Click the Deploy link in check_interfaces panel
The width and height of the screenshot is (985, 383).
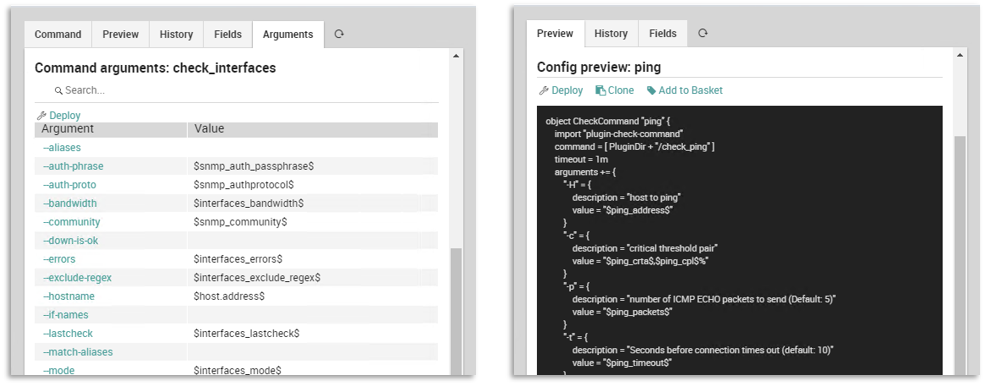(65, 116)
